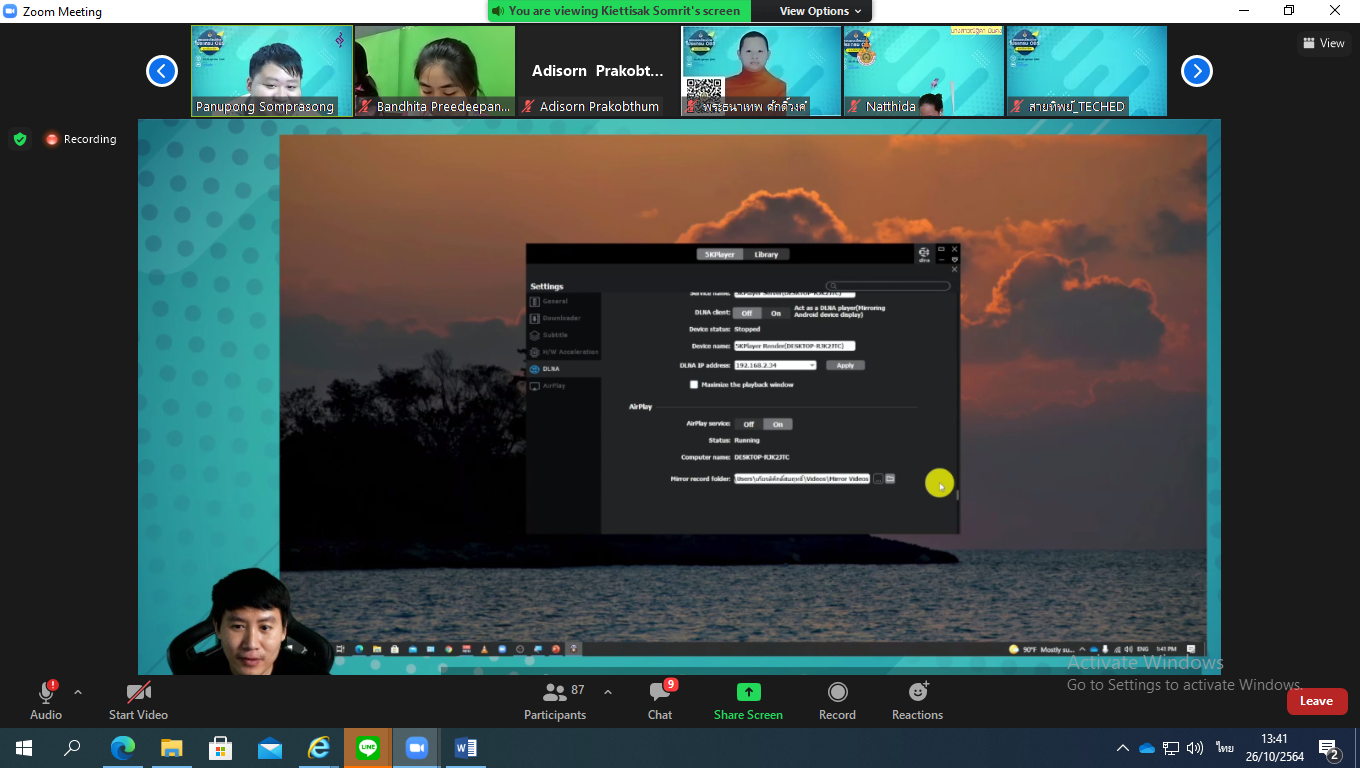Unmute using the Audio microphone icon
The image size is (1360, 768).
tap(46, 692)
